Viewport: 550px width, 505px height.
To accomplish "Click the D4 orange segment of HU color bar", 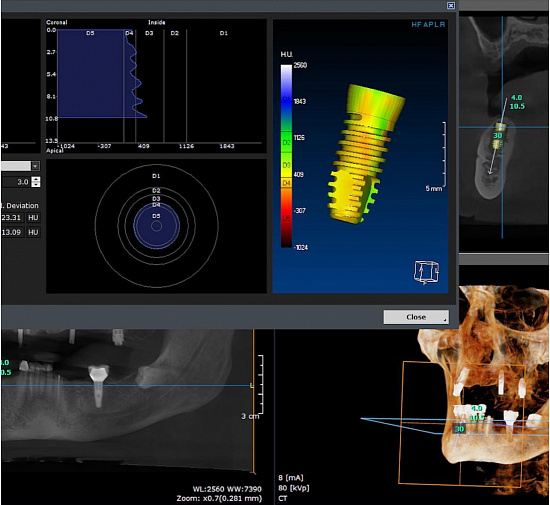I will [286, 183].
